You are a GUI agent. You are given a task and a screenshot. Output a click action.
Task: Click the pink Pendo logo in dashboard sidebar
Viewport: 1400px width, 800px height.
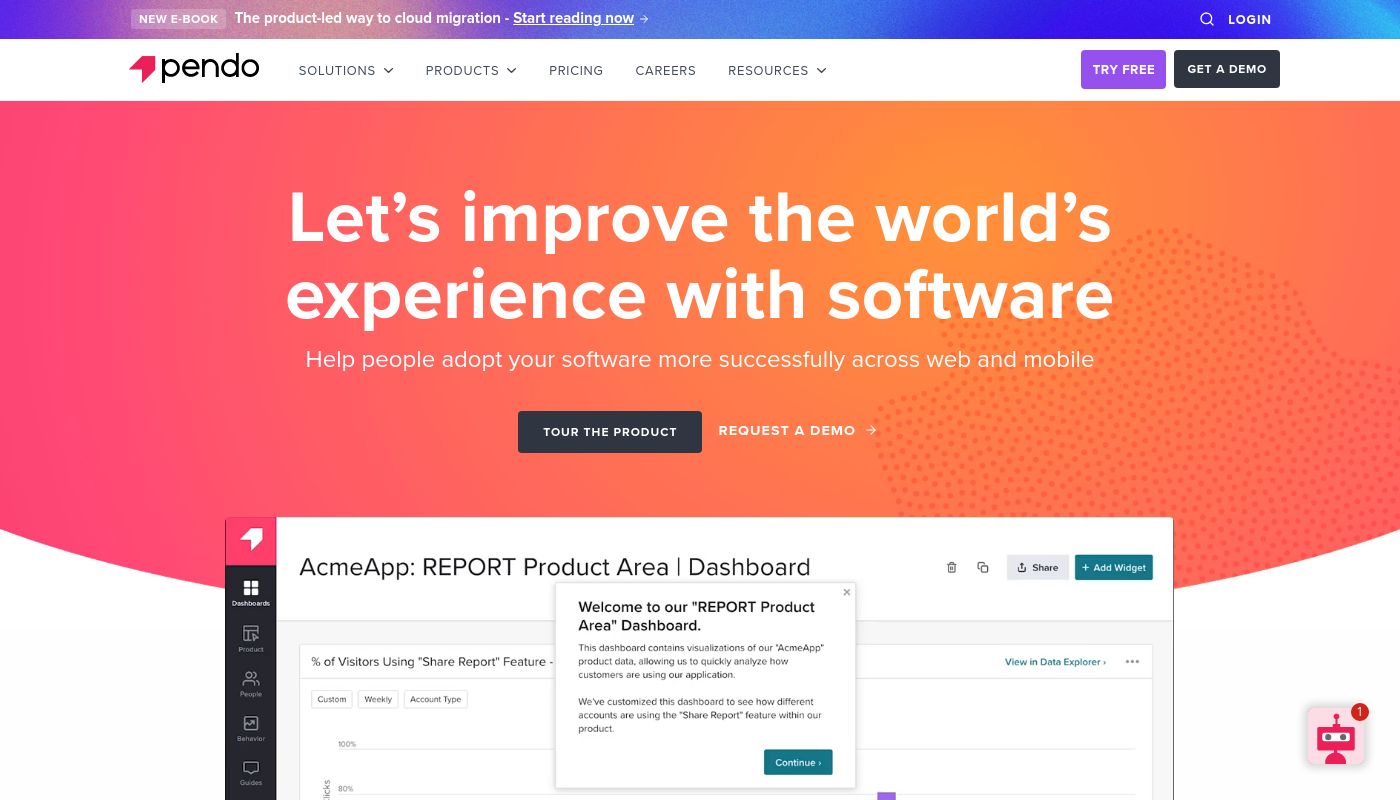pos(251,540)
